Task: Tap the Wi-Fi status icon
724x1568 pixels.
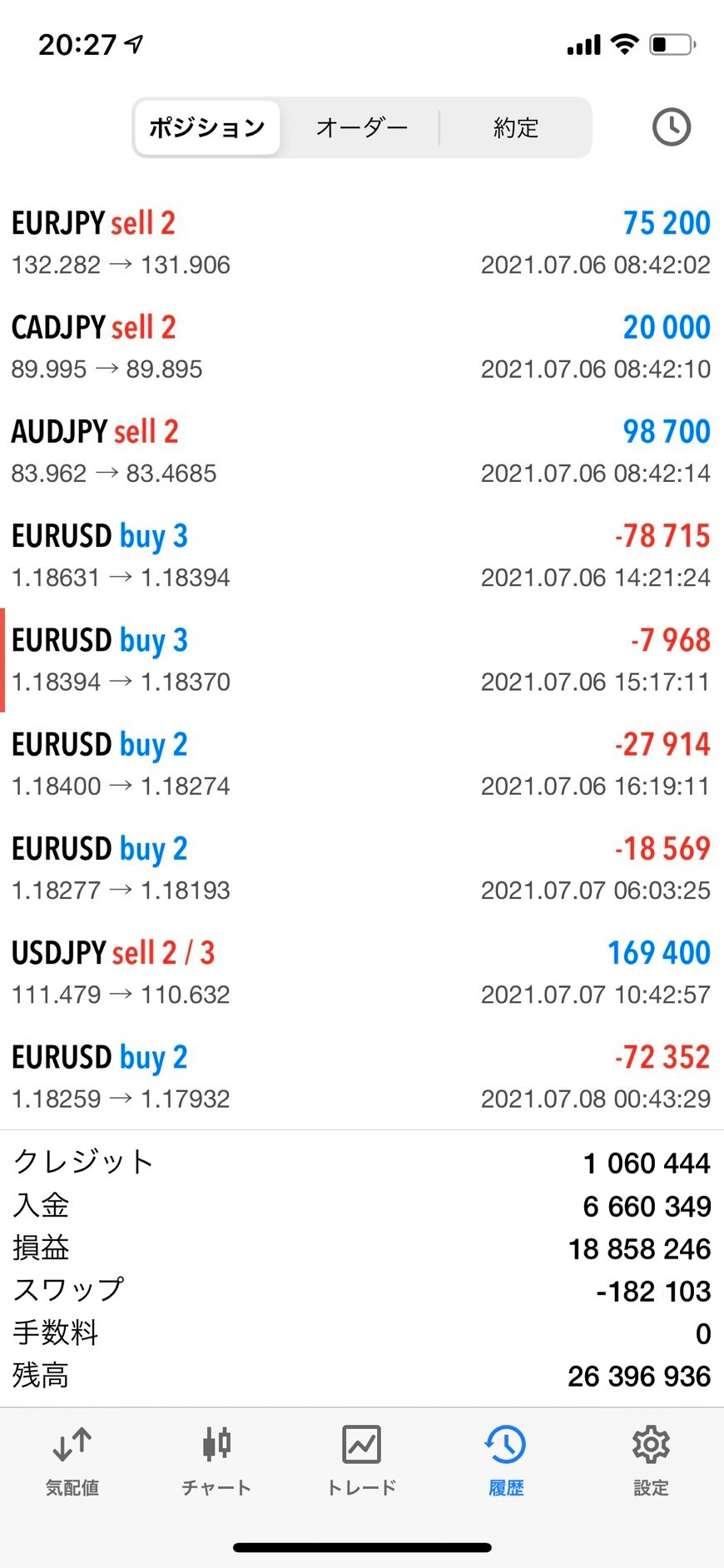Action: (623, 44)
